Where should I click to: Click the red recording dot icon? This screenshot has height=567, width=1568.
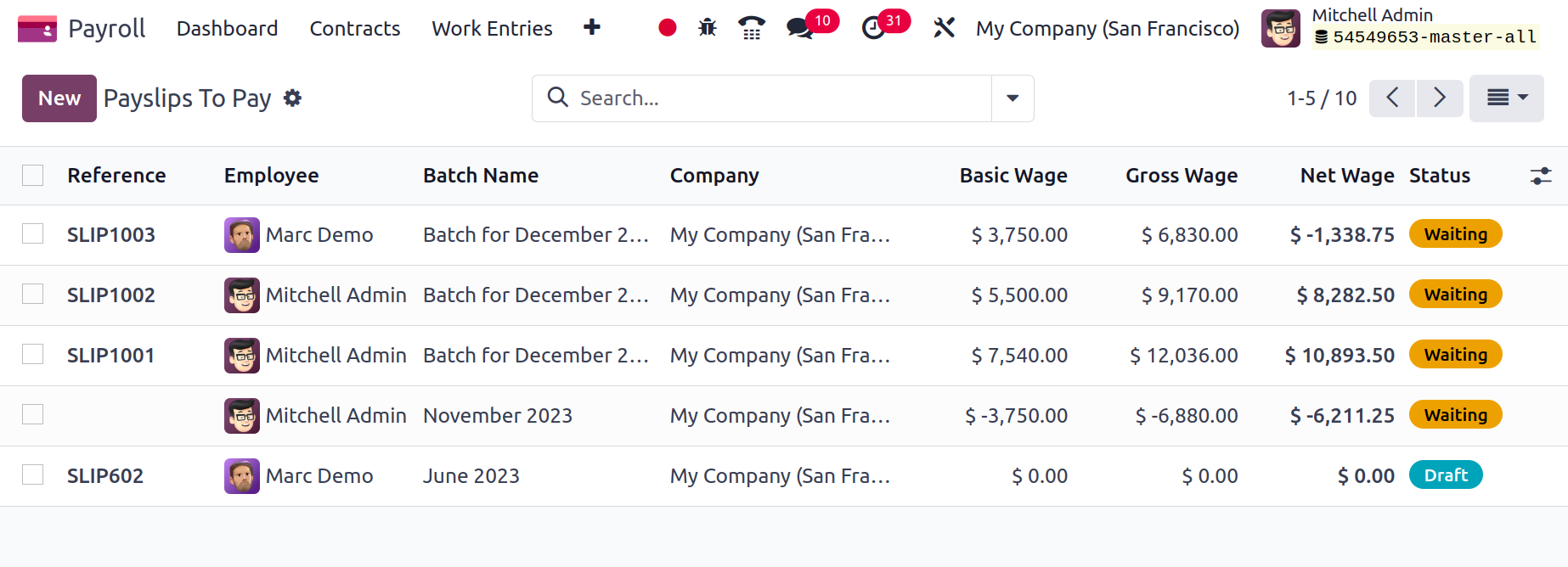[668, 28]
